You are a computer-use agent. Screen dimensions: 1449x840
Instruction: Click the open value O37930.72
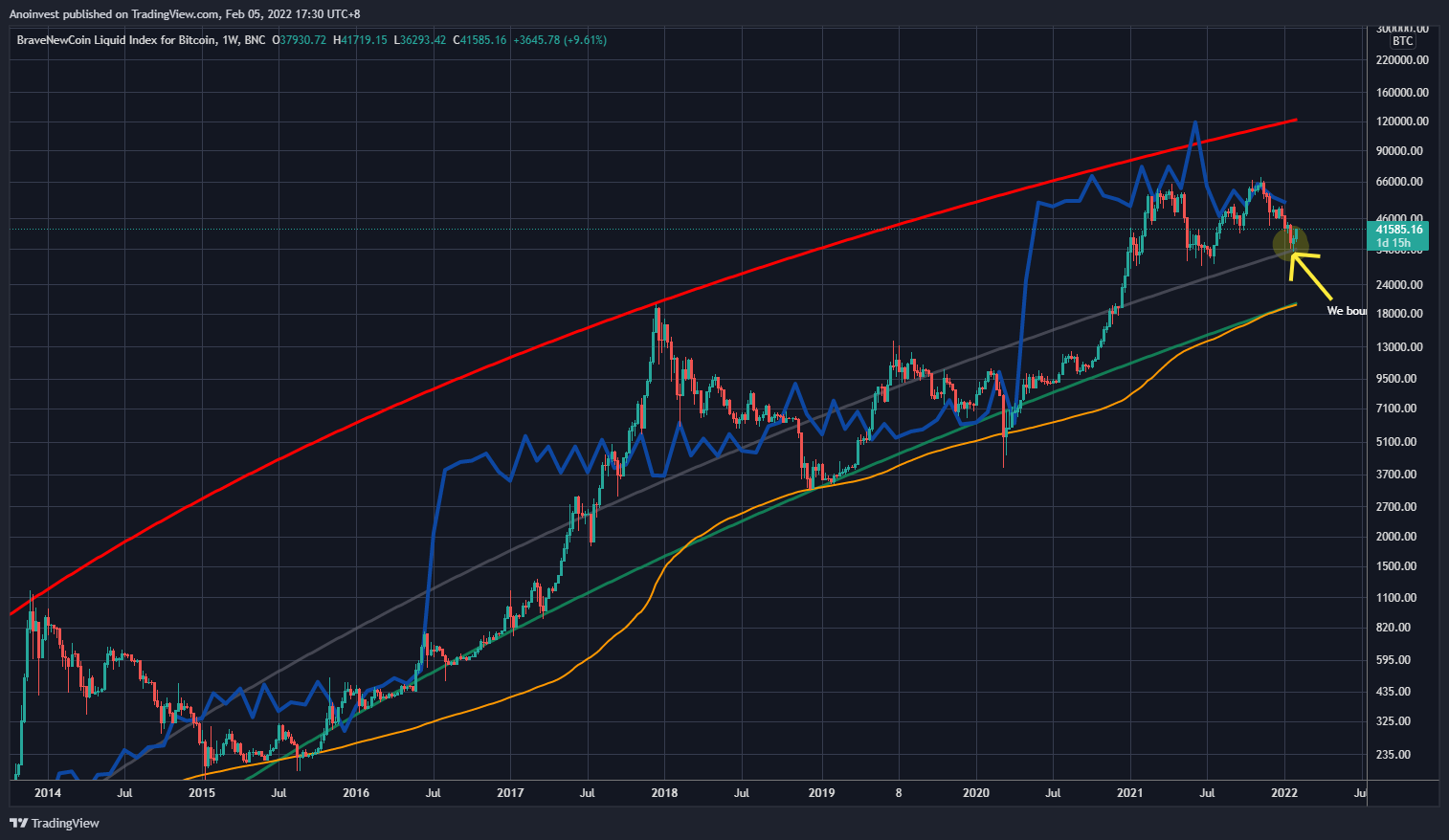[x=300, y=40]
